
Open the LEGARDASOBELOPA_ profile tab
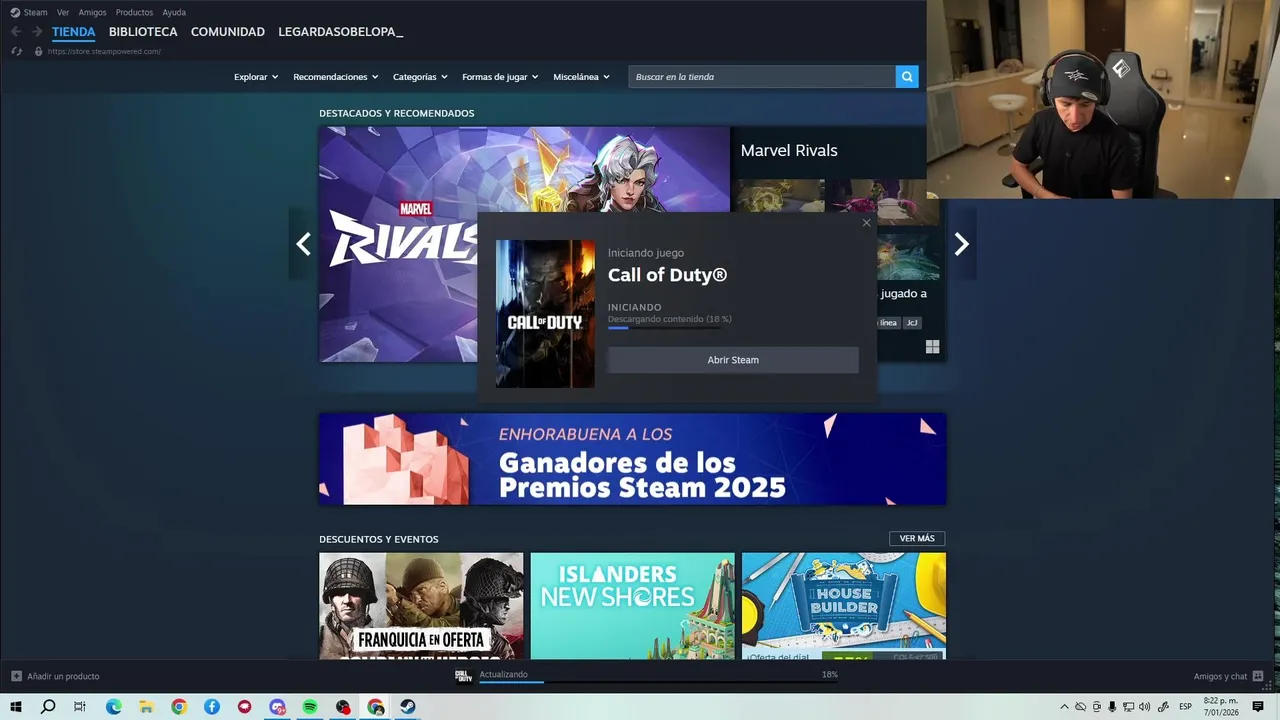pyautogui.click(x=341, y=32)
